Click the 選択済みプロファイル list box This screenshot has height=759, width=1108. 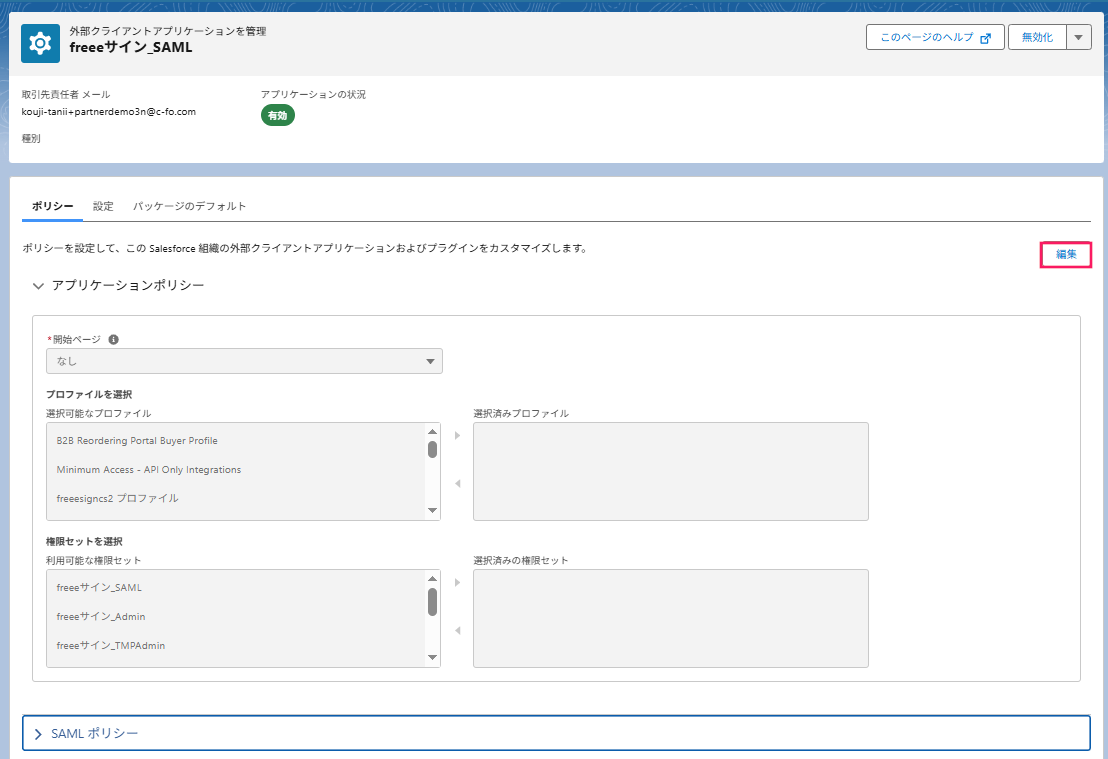(x=671, y=471)
